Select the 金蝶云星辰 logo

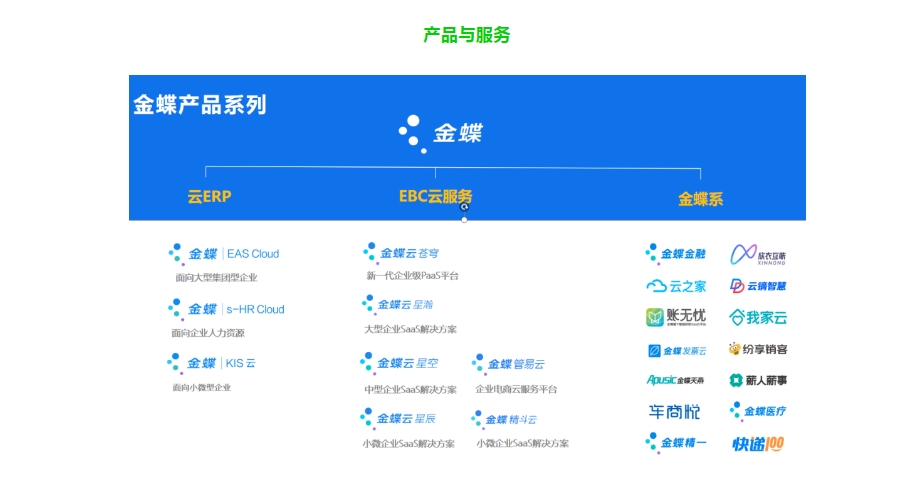(x=398, y=419)
